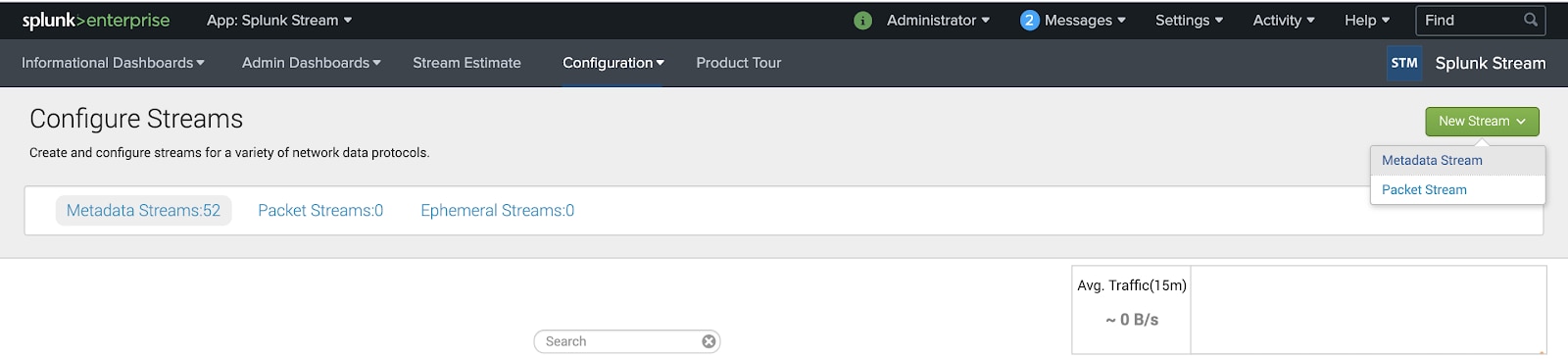Open the Settings dropdown
The height and width of the screenshot is (359, 1568).
(1189, 21)
